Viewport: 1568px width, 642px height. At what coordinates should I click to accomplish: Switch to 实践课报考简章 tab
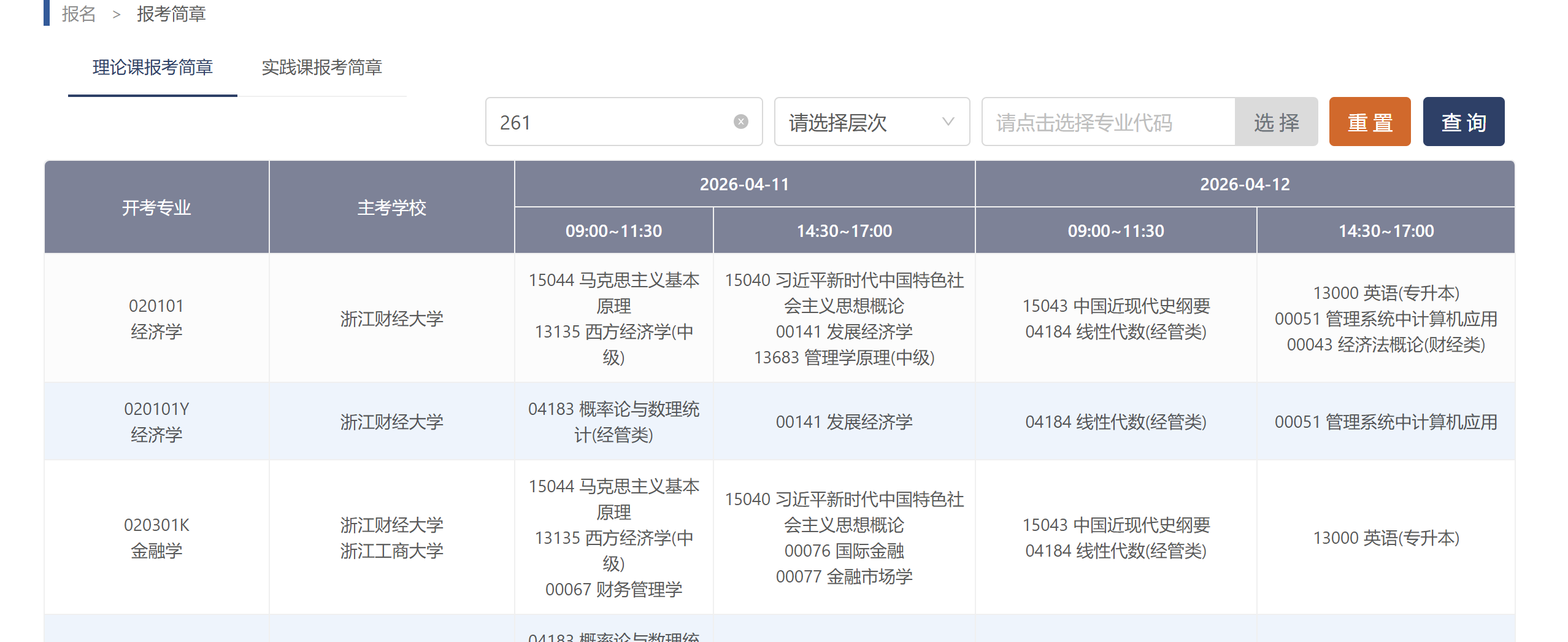(321, 68)
